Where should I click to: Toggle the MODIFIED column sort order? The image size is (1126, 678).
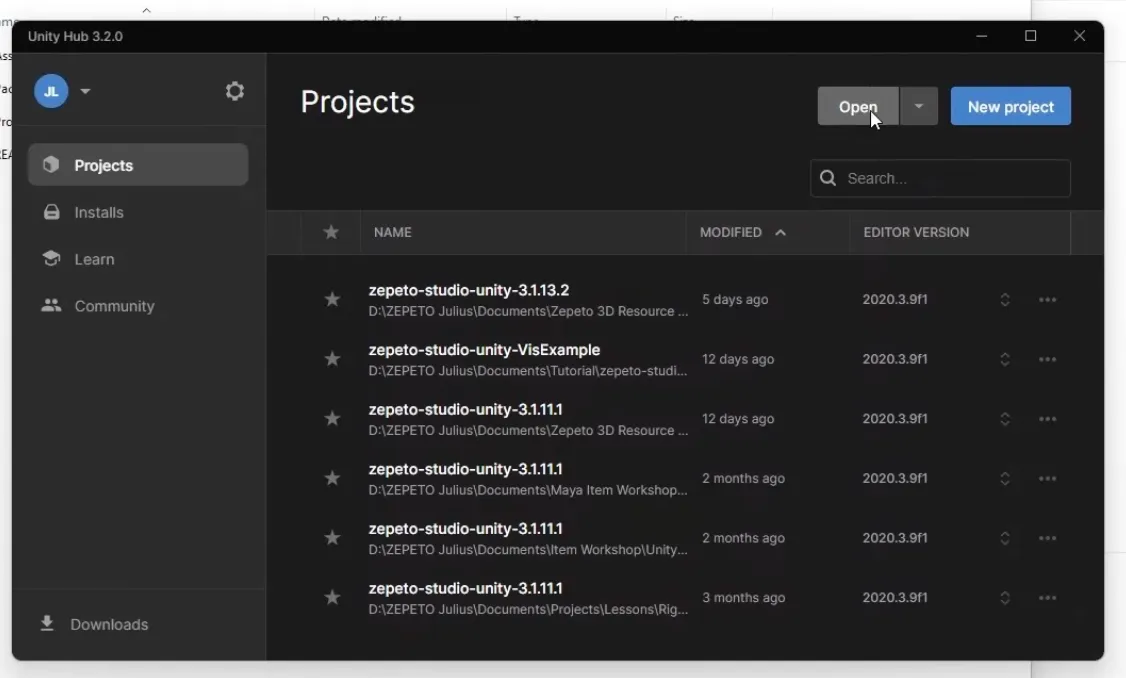point(743,232)
